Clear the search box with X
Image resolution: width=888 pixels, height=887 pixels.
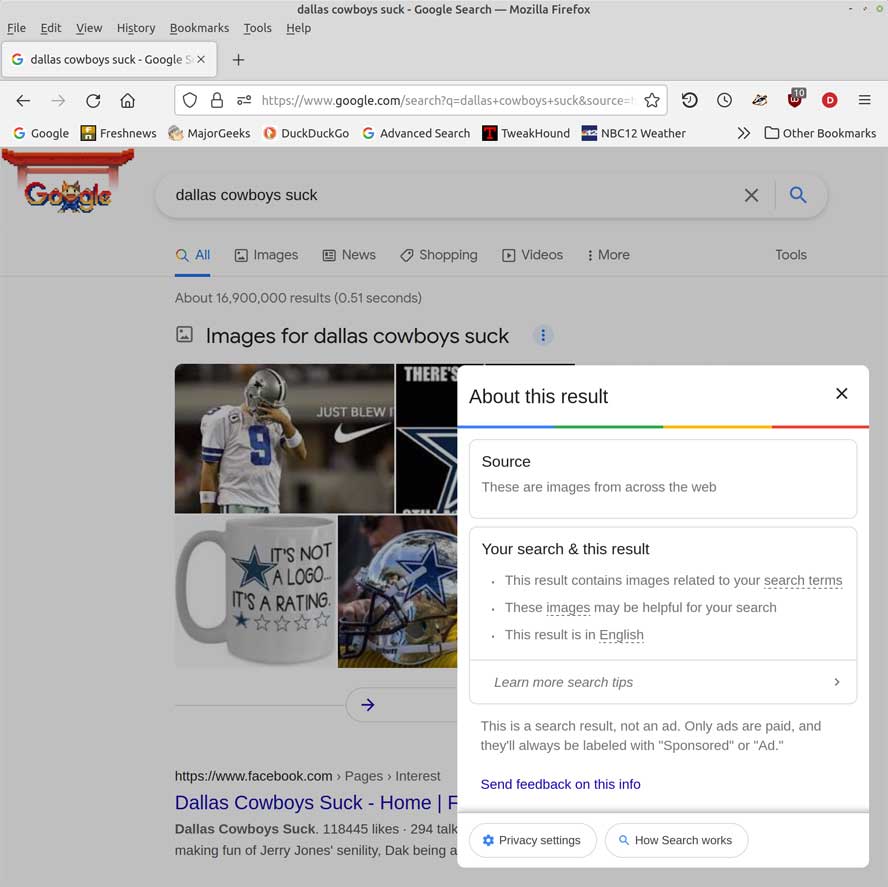(x=751, y=195)
